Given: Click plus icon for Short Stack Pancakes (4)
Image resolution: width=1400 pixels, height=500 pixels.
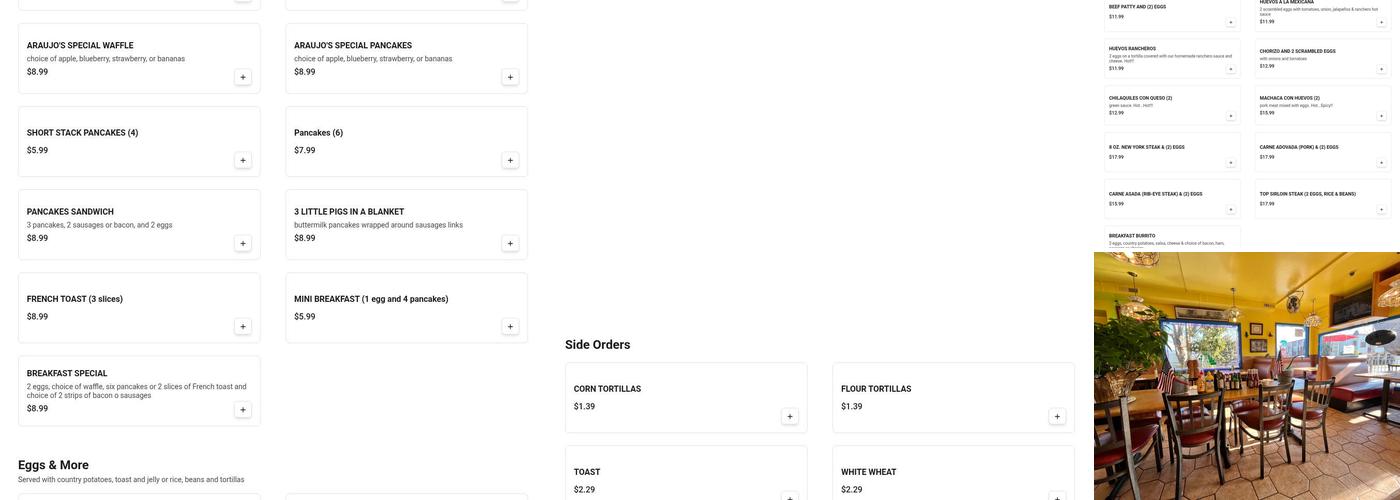Looking at the screenshot, I should [243, 160].
